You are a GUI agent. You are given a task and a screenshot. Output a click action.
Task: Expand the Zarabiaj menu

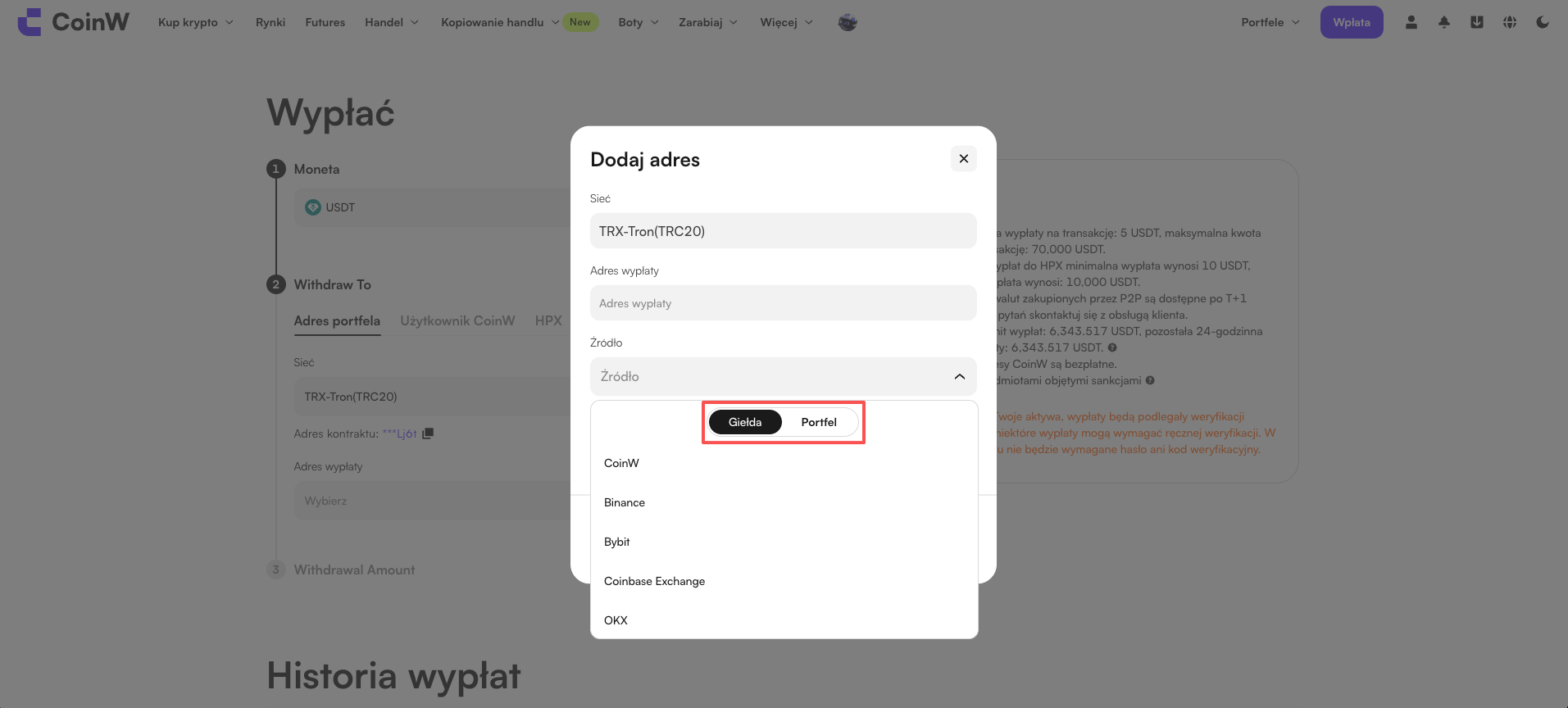tap(708, 22)
